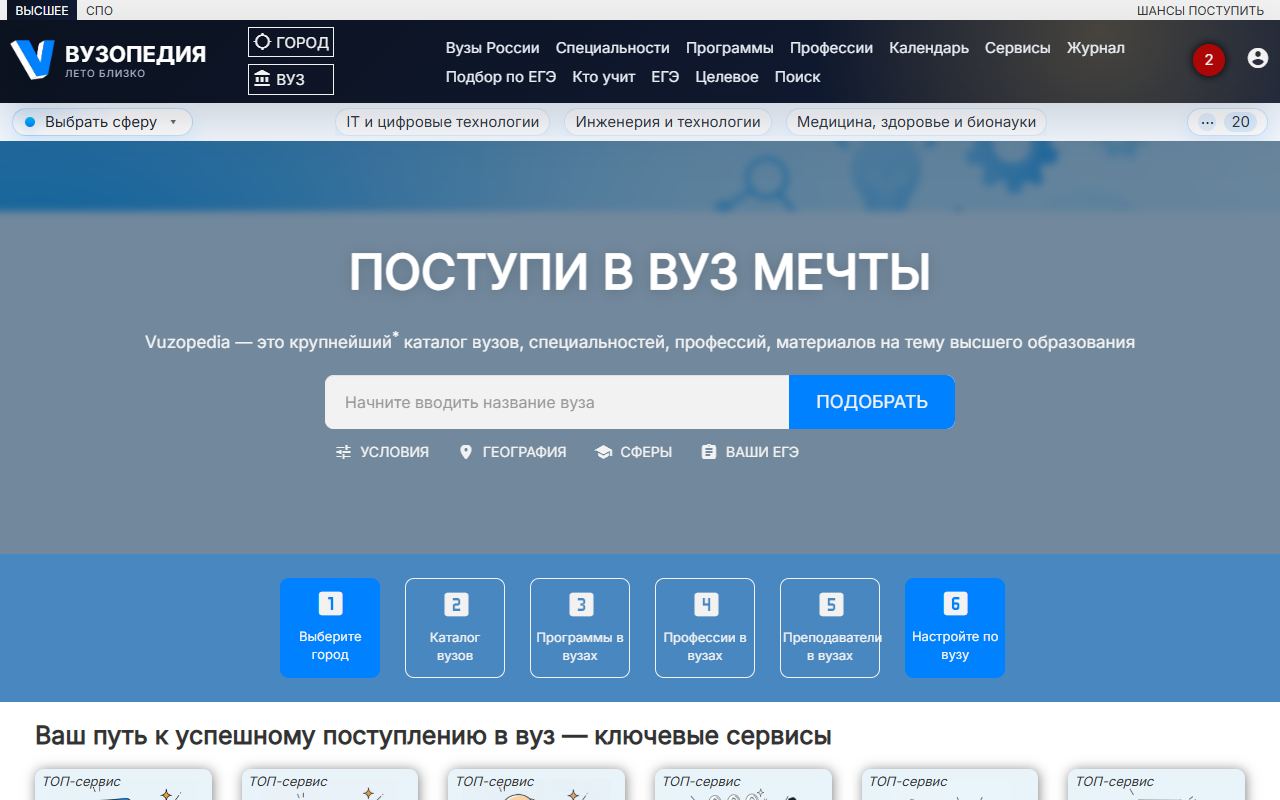
Task: Select IT и цифровые технологии sphere chip
Action: 443,122
